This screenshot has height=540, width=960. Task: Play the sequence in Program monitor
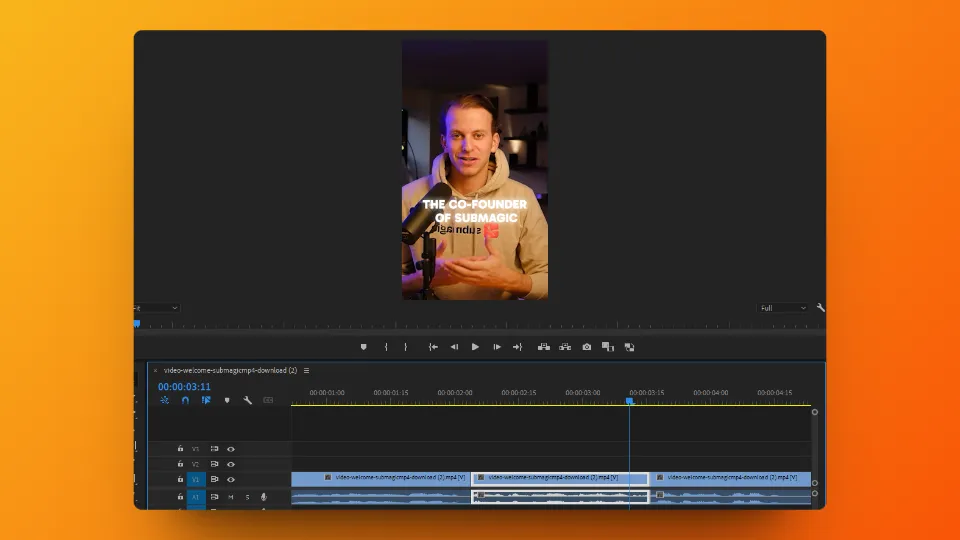pos(475,347)
